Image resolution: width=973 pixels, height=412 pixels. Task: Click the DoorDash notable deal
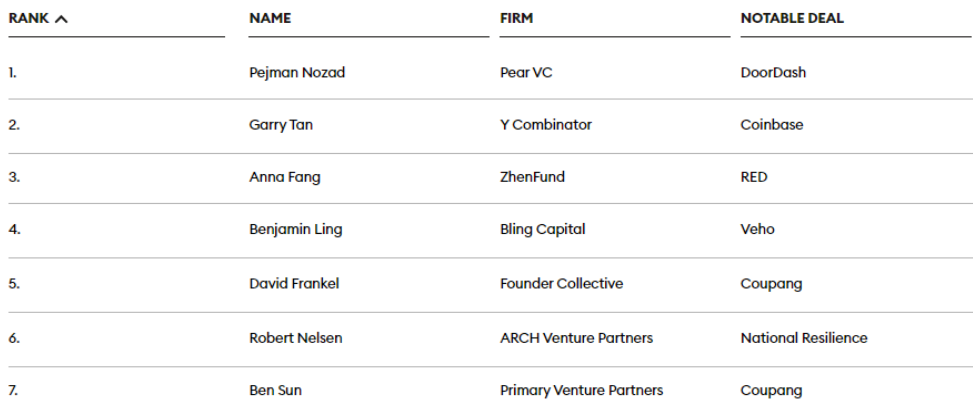click(x=773, y=73)
